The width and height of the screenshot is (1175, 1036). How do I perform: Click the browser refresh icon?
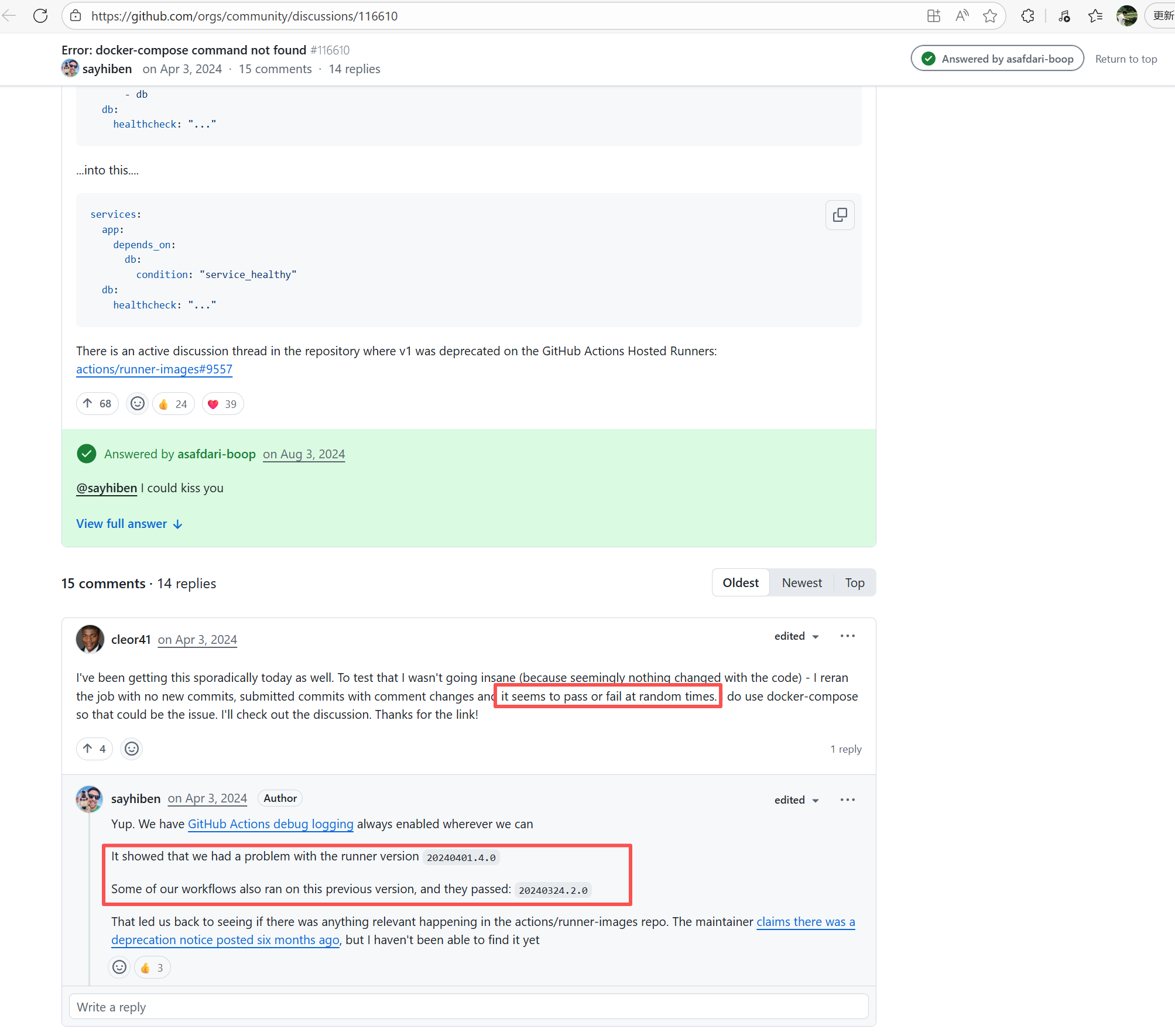pos(40,16)
